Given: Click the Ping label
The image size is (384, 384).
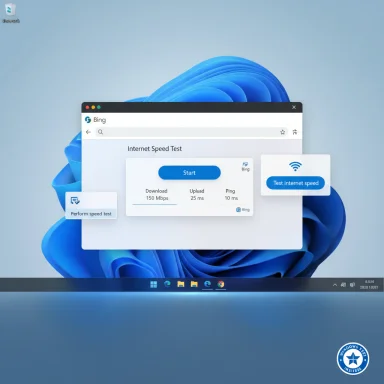Looking at the screenshot, I should pos(230,191).
